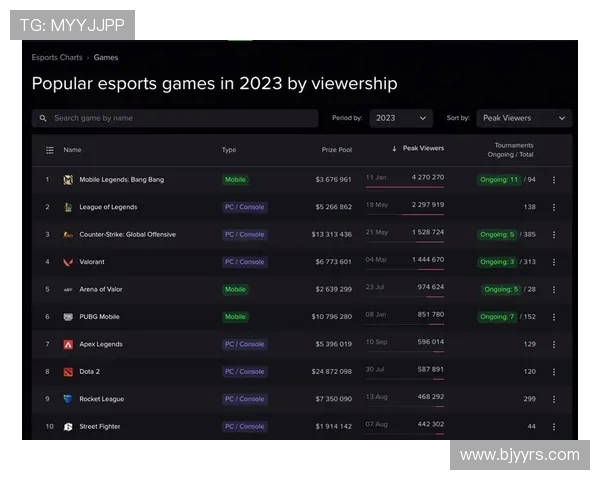Click the Valorant logo icon
Viewport: 600px width, 480px height.
(x=68, y=262)
